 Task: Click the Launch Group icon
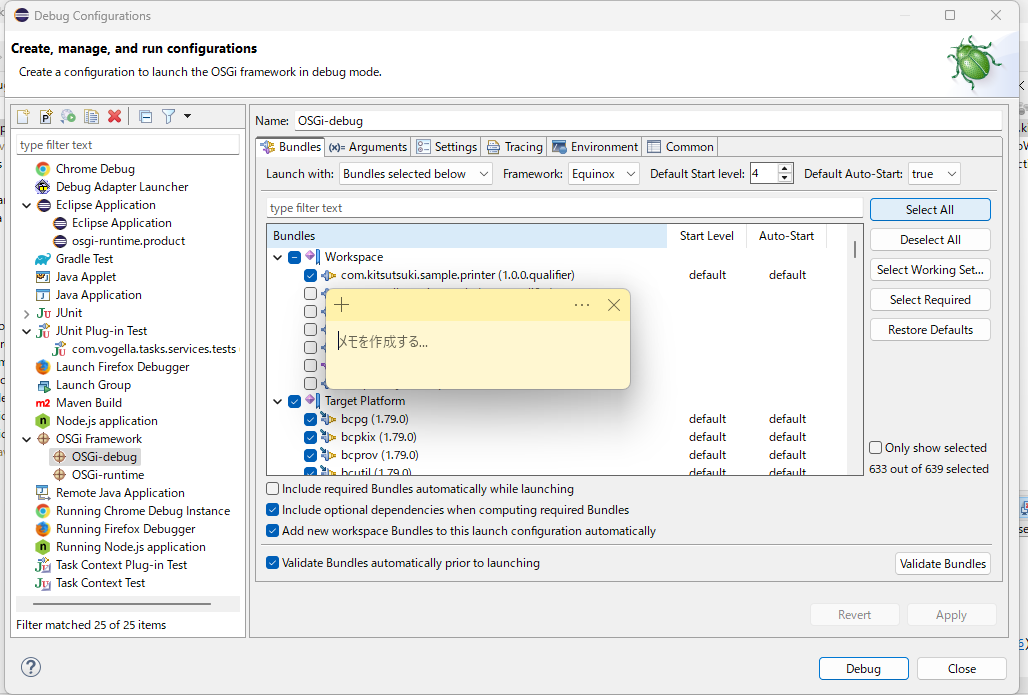click(43, 386)
